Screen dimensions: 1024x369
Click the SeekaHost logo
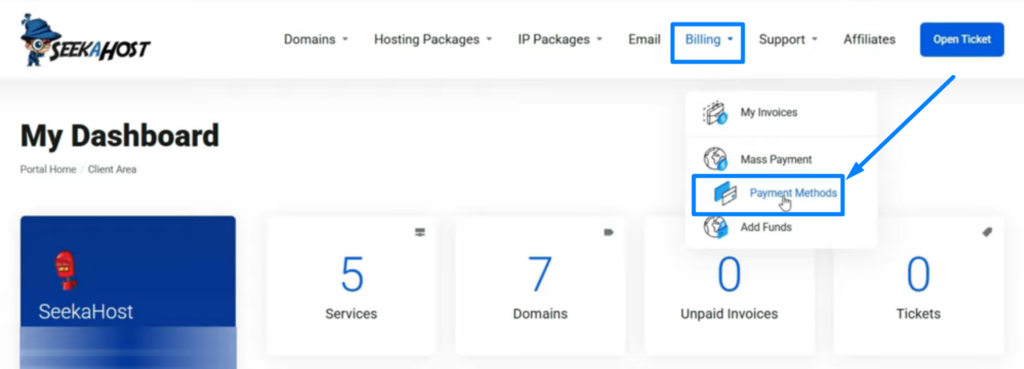(x=85, y=40)
